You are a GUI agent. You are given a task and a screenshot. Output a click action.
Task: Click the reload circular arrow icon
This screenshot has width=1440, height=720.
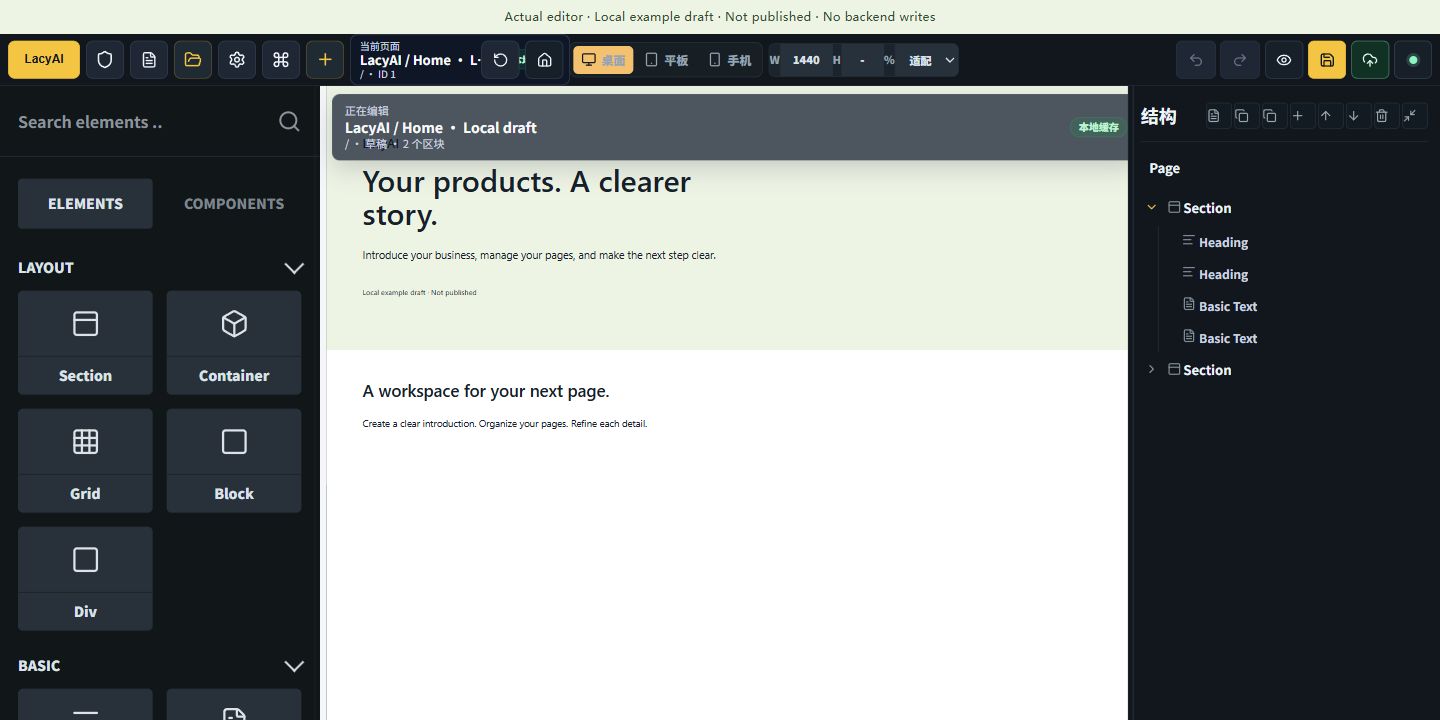click(x=500, y=60)
